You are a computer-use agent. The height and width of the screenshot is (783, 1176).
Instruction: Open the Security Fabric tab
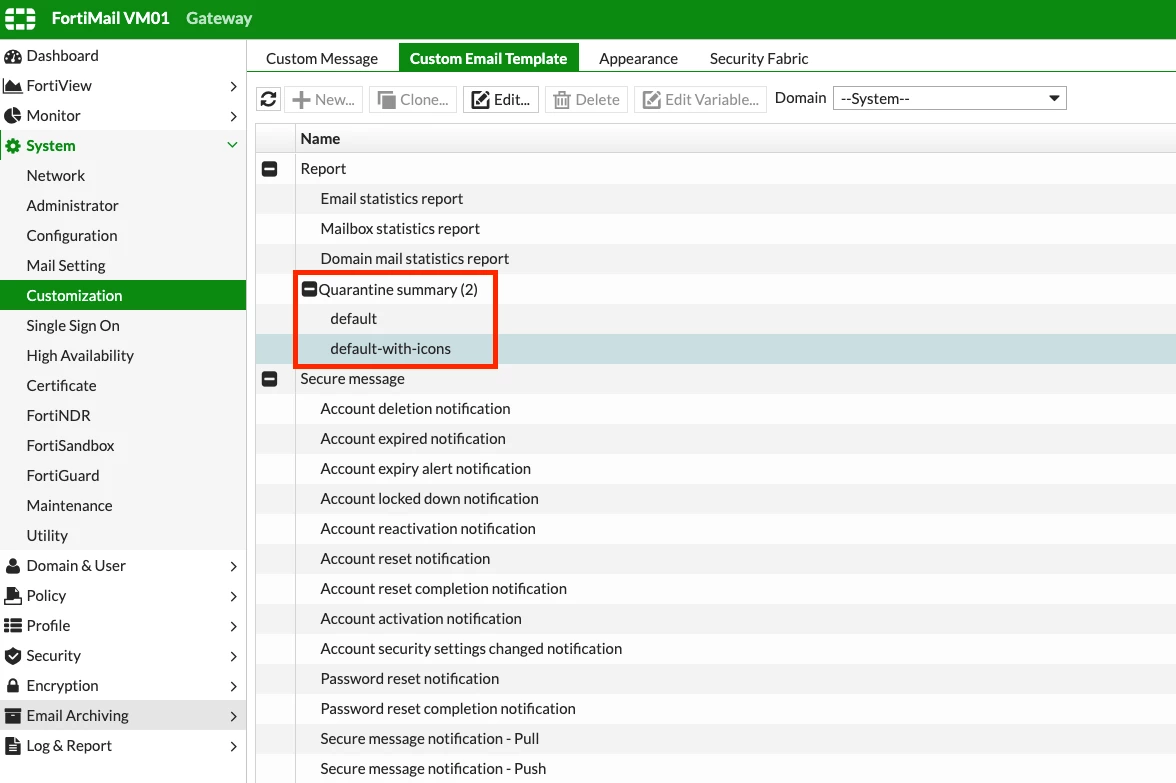tap(759, 58)
